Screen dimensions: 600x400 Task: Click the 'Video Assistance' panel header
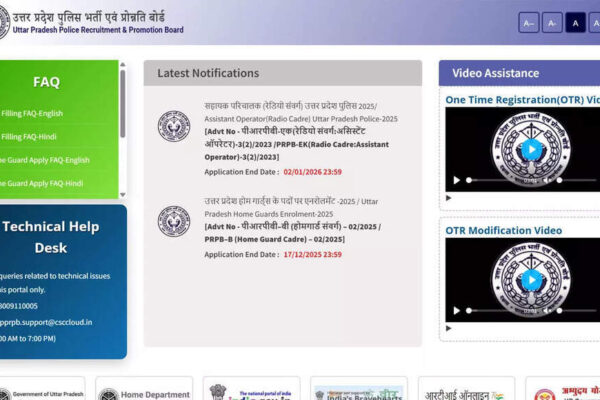coord(519,73)
